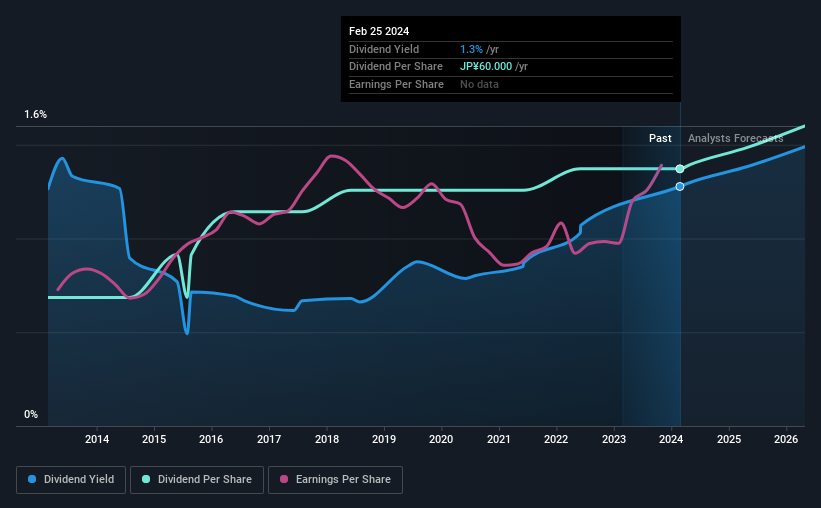Click the 2014 year label on the axis

pos(97,440)
